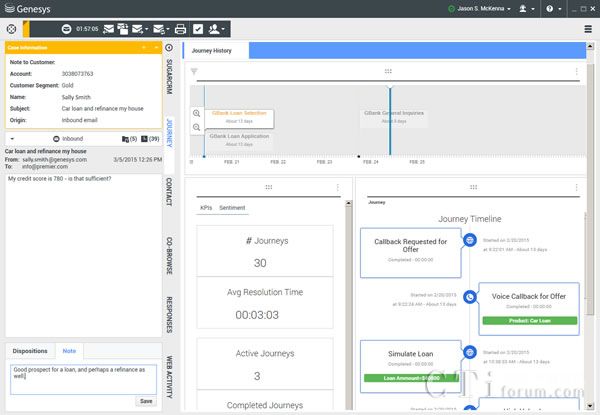
Task: Open the transfer email dropdown arrow
Action: tap(168, 29)
